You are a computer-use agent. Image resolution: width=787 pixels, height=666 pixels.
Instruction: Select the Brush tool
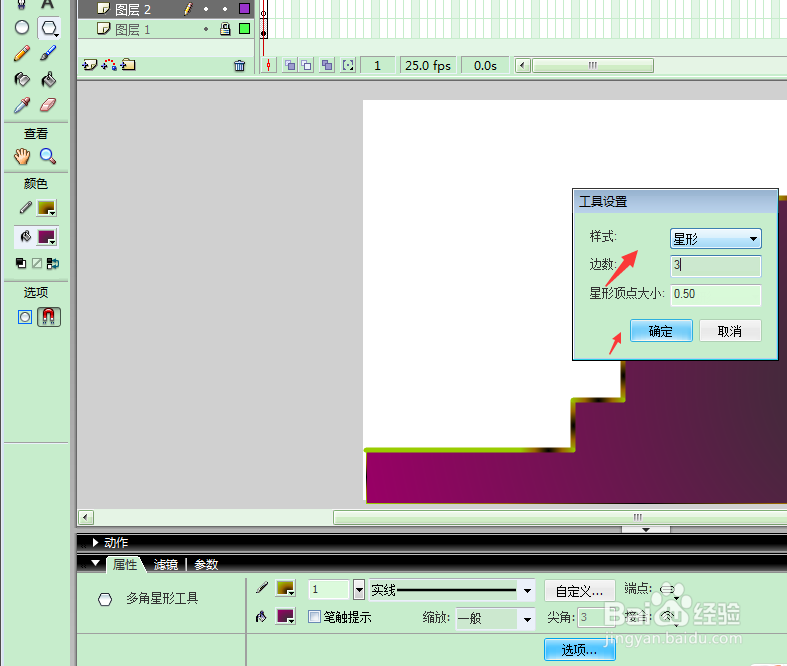[x=48, y=53]
